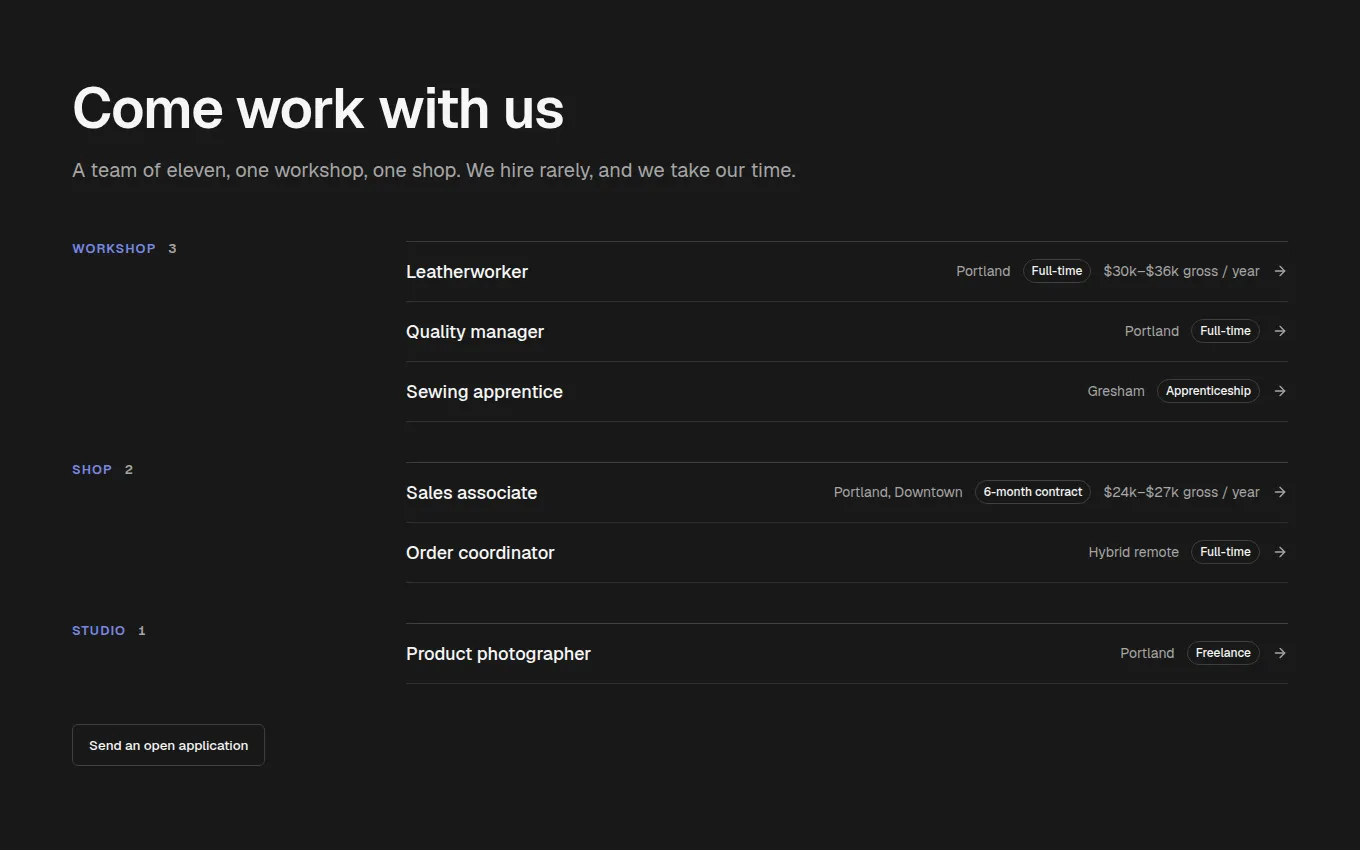The height and width of the screenshot is (850, 1360).
Task: Open the Order coordinator job listing
Action: pos(847,552)
